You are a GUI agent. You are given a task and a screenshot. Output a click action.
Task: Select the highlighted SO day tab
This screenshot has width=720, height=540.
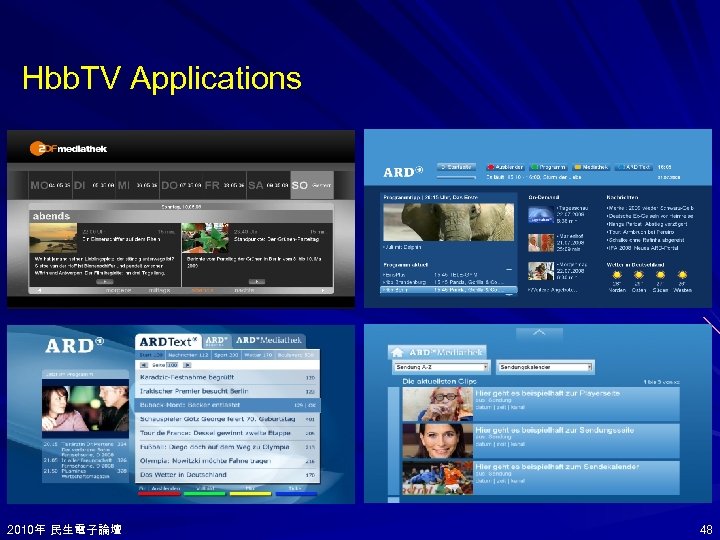[312, 185]
